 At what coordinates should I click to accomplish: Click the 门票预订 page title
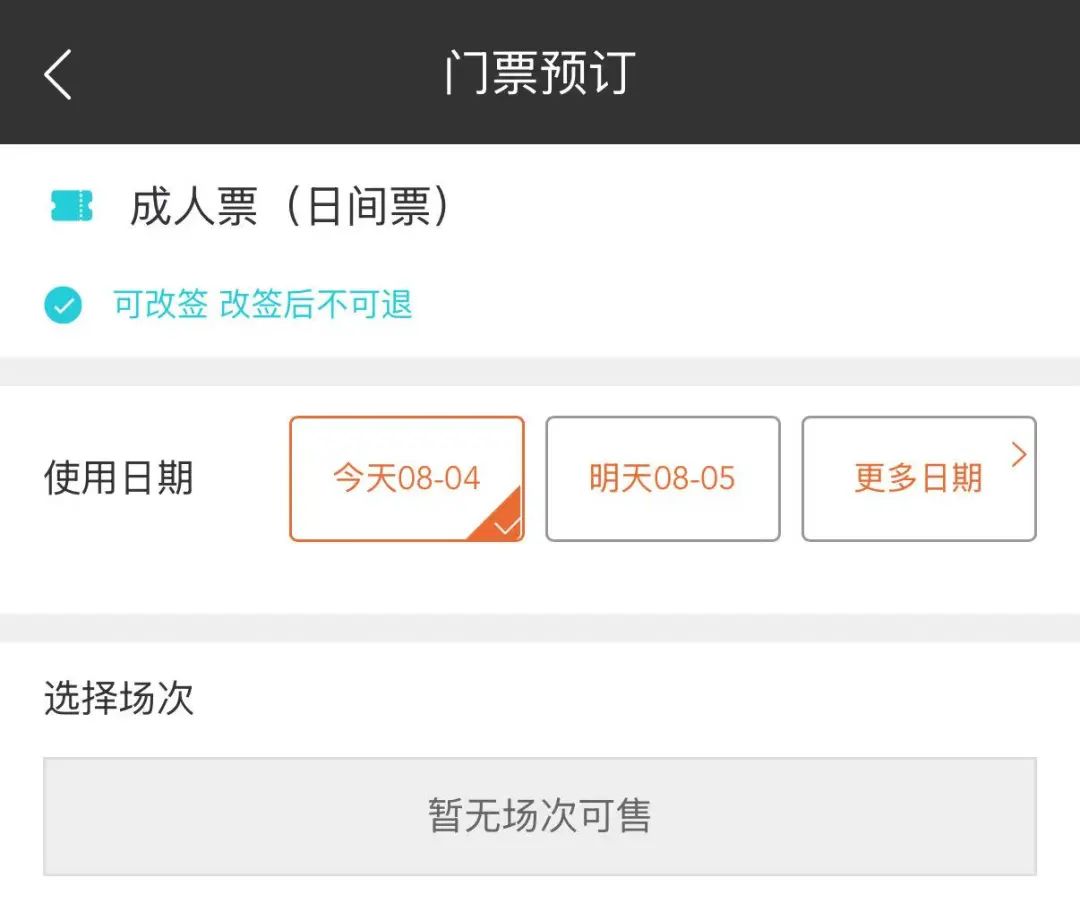click(540, 73)
